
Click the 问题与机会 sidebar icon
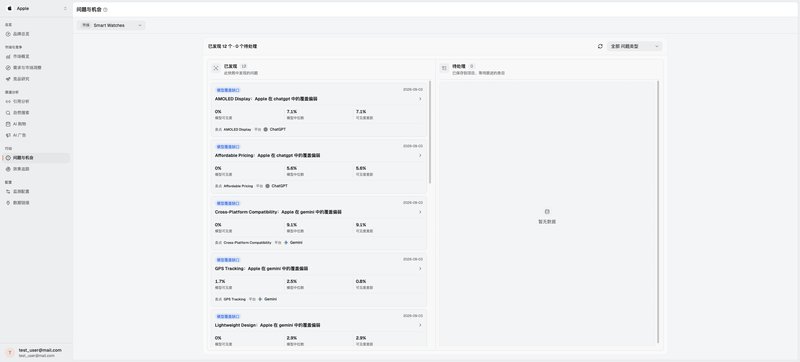pyautogui.click(x=8, y=158)
